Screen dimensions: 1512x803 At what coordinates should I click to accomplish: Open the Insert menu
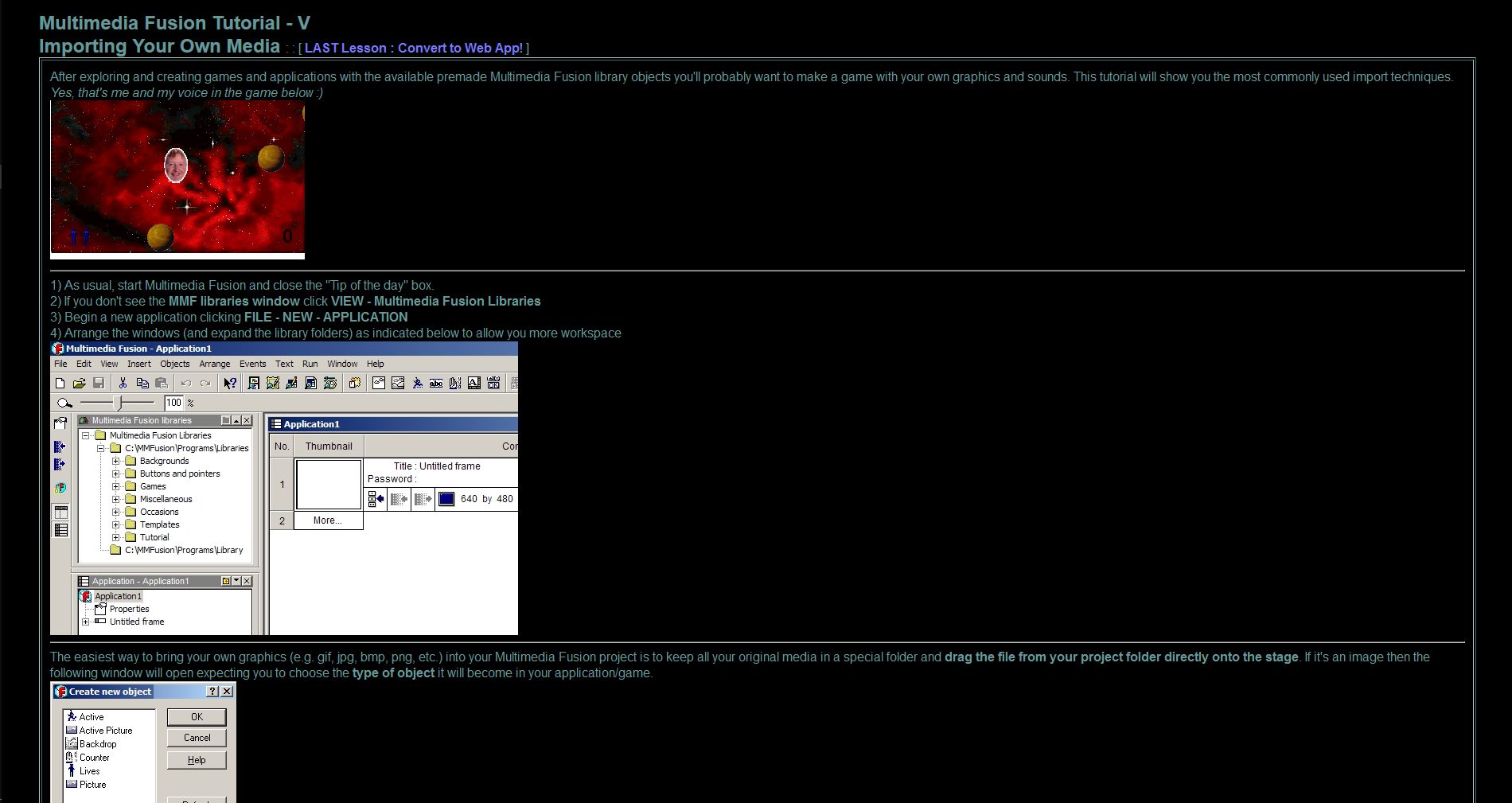click(138, 364)
